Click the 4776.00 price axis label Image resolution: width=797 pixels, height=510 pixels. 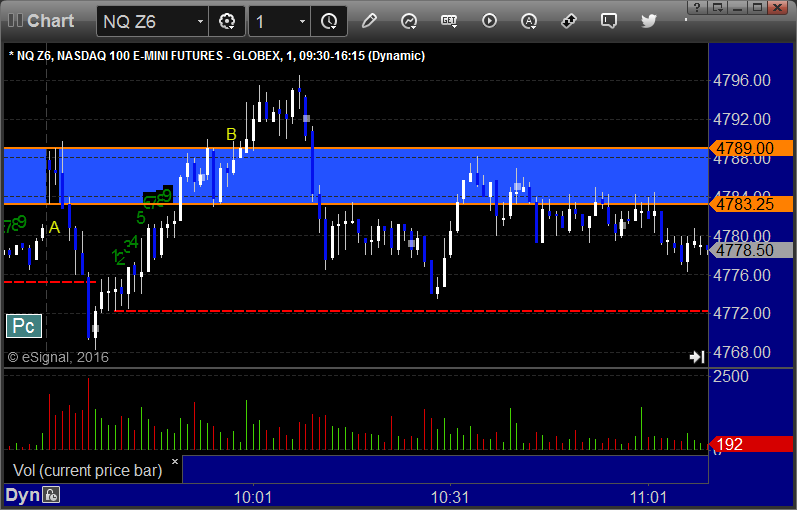click(x=742, y=275)
